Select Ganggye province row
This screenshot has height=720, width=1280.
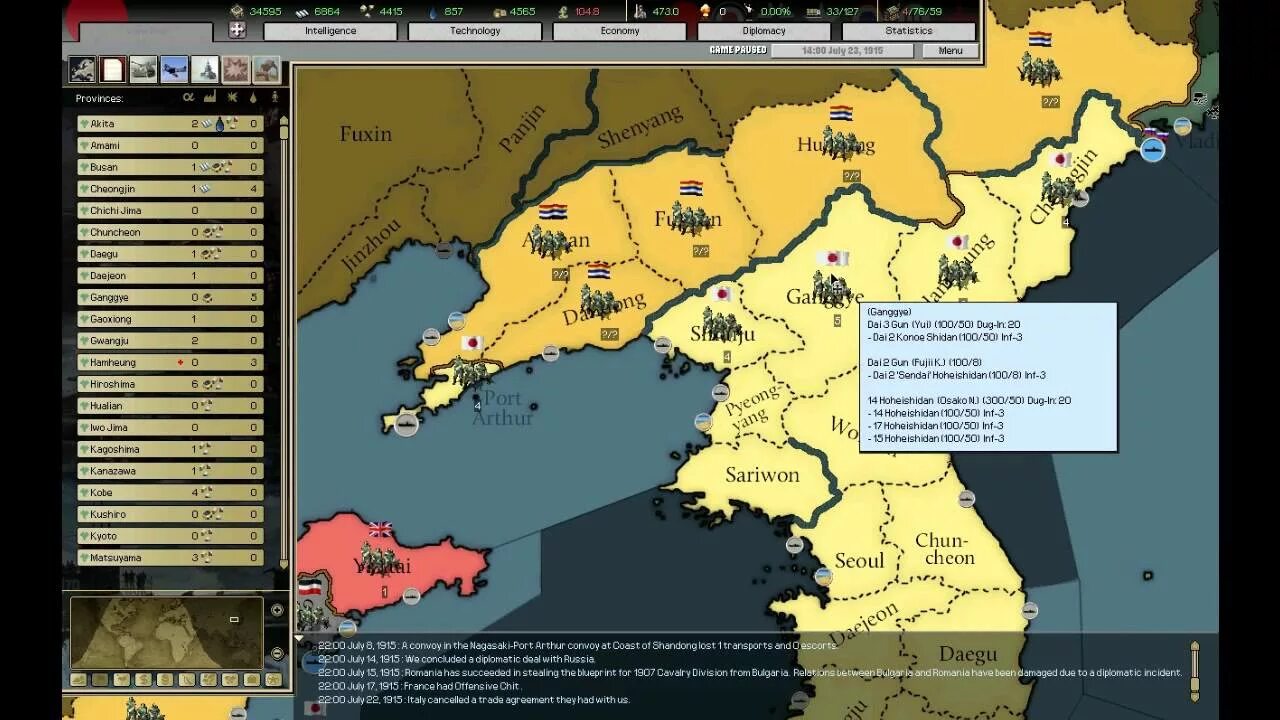pyautogui.click(x=171, y=297)
